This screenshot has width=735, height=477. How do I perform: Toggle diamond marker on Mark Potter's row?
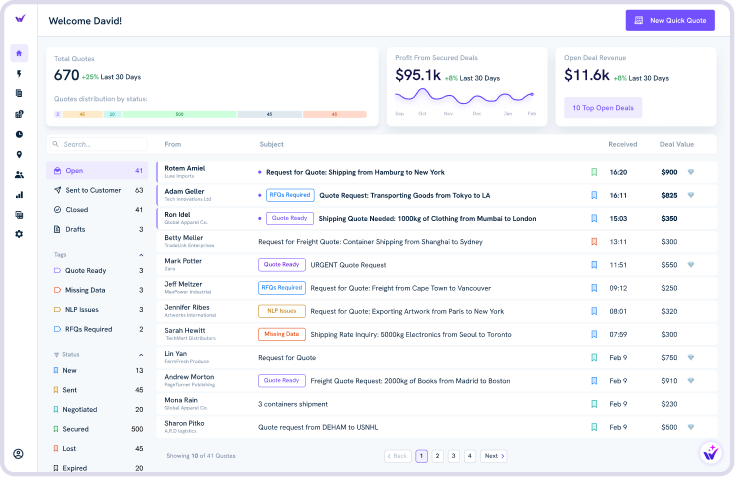click(690, 265)
